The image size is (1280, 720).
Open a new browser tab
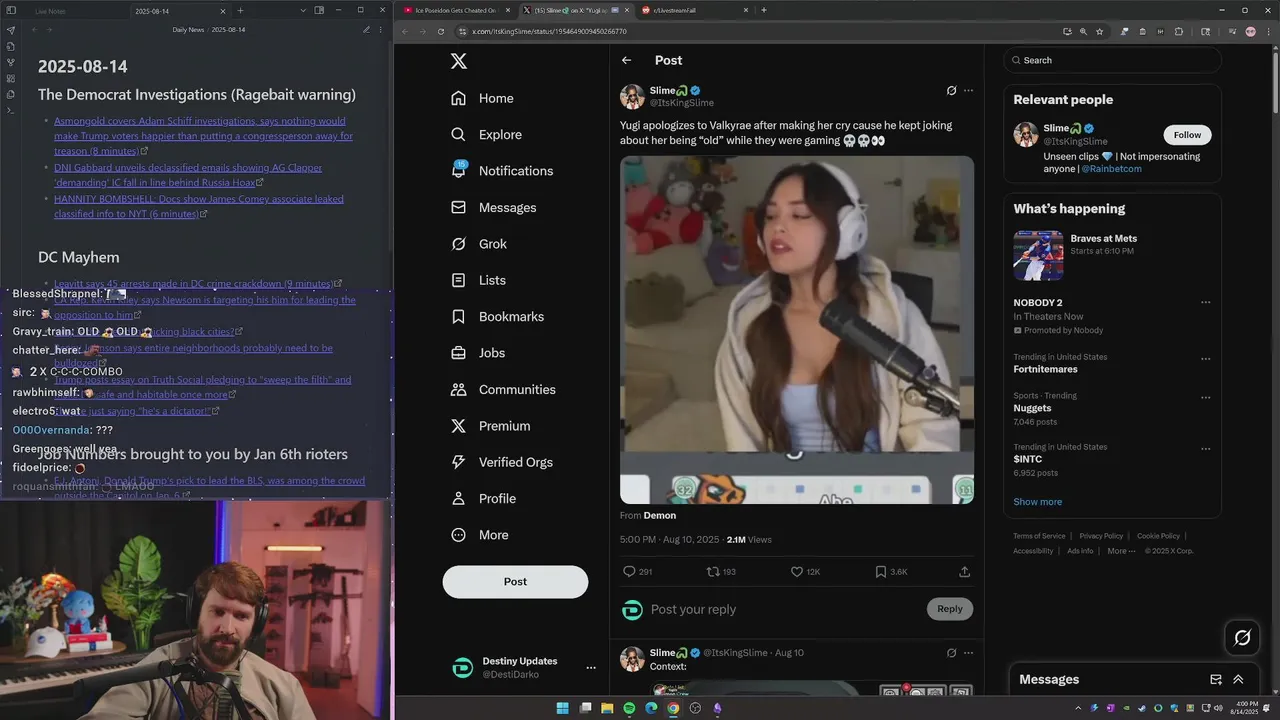(764, 10)
